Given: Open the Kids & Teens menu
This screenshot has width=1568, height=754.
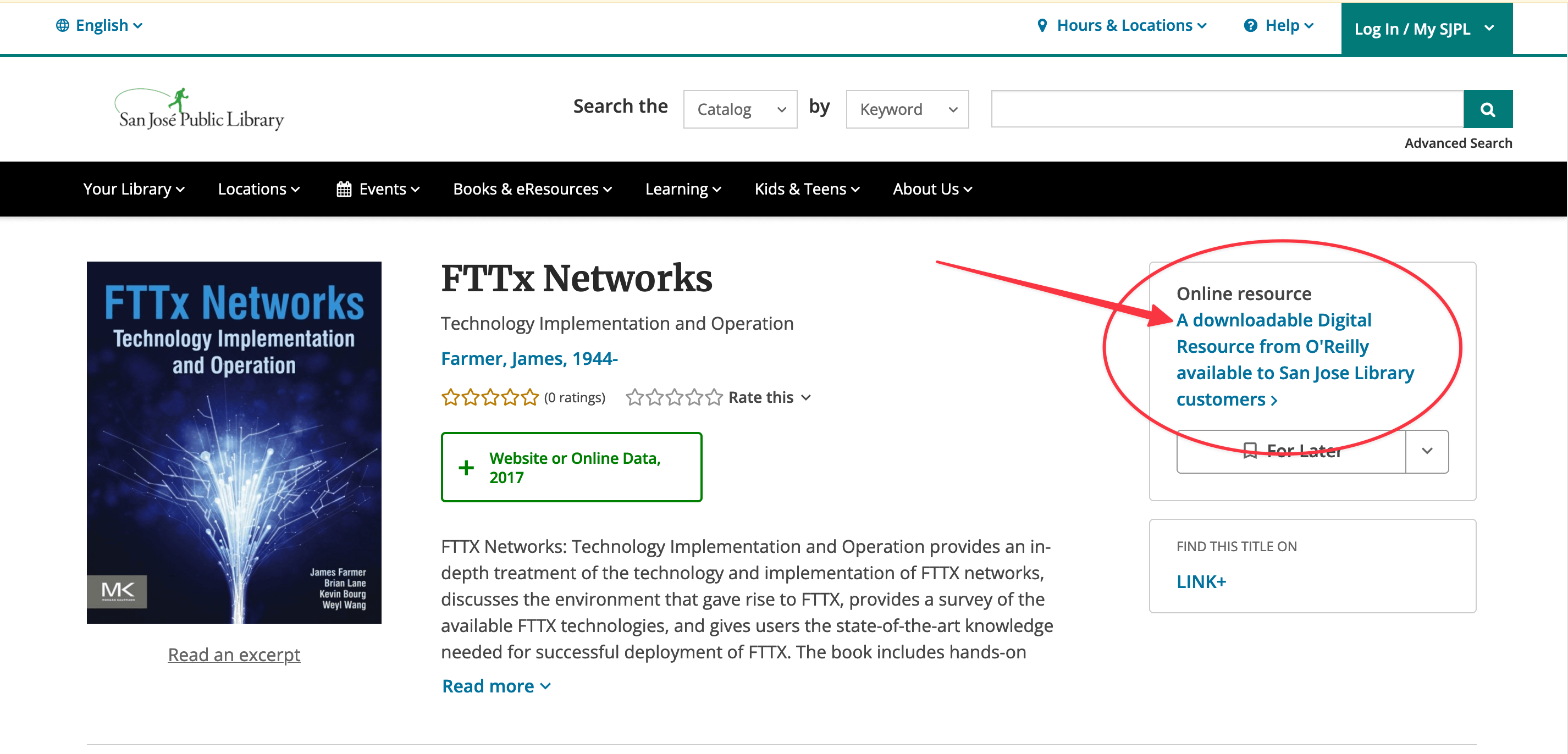Looking at the screenshot, I should pyautogui.click(x=807, y=189).
